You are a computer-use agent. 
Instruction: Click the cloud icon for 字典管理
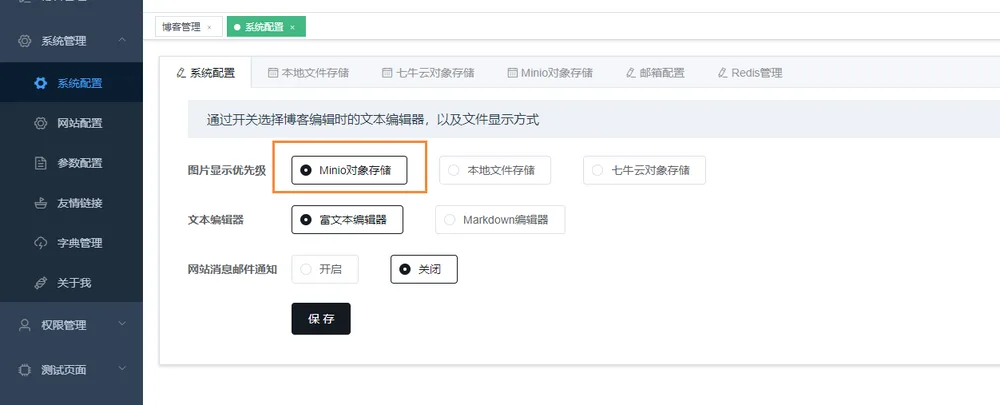(40, 243)
